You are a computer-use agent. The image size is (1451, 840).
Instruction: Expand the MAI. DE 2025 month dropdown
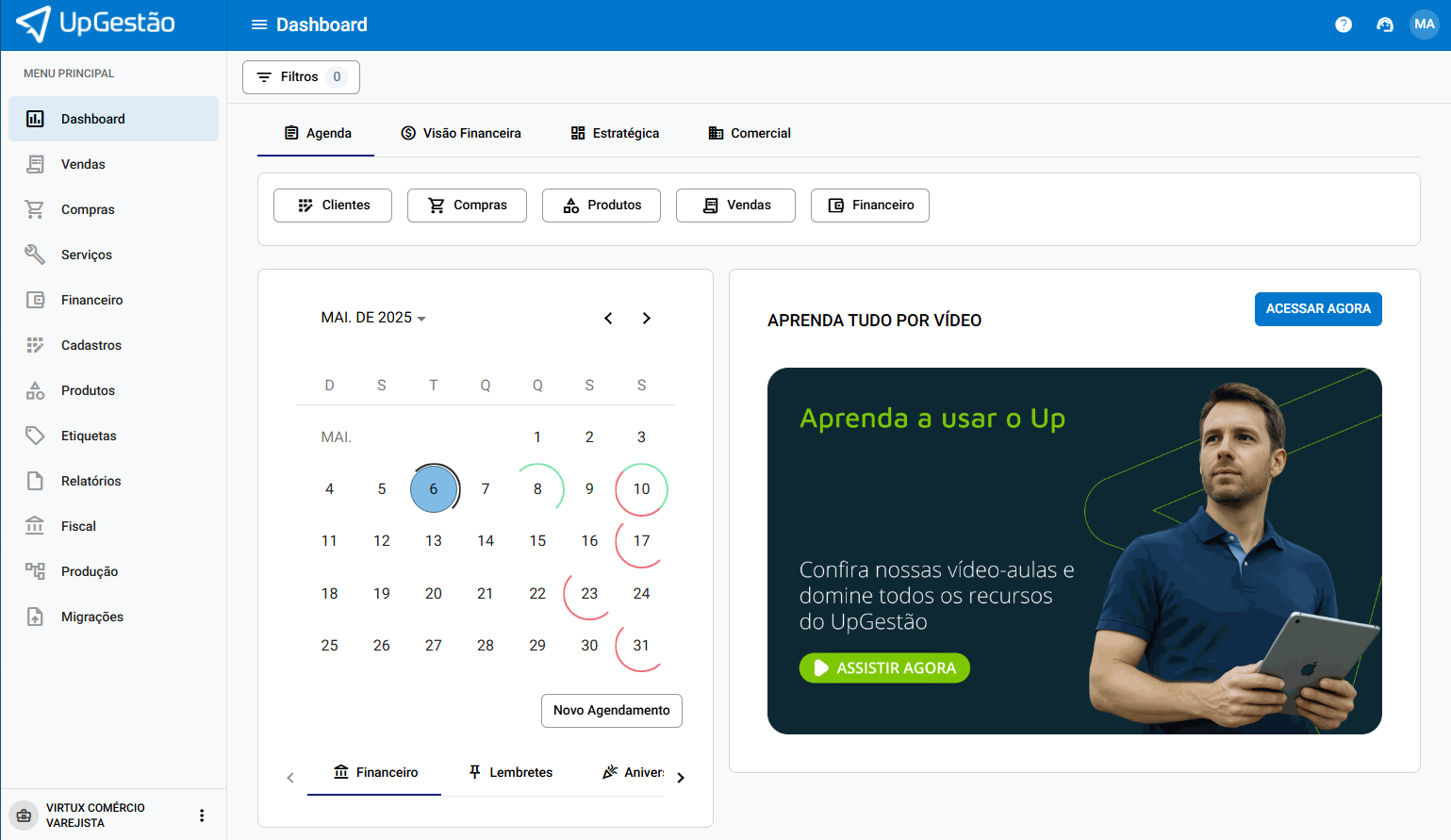(373, 318)
